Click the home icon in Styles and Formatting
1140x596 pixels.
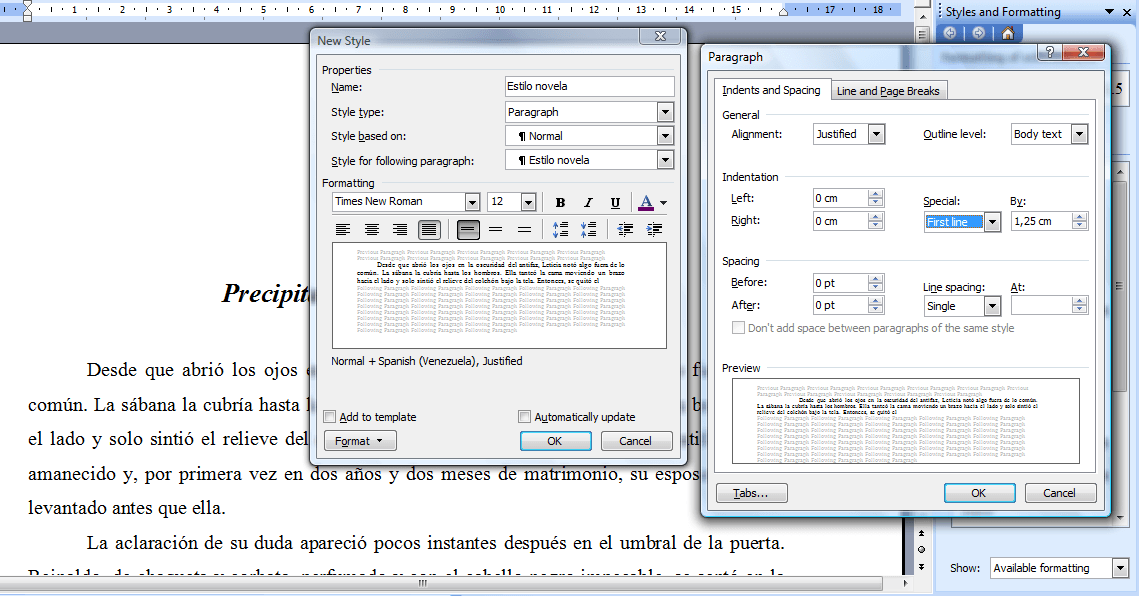1008,33
